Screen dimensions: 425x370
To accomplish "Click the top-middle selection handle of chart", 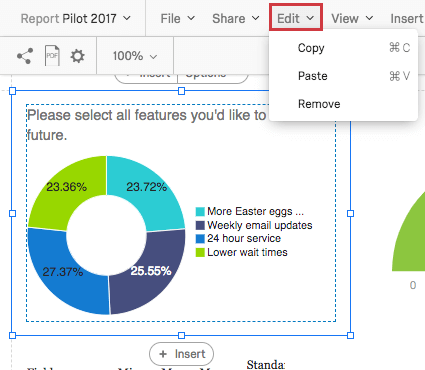I will coord(181,91).
